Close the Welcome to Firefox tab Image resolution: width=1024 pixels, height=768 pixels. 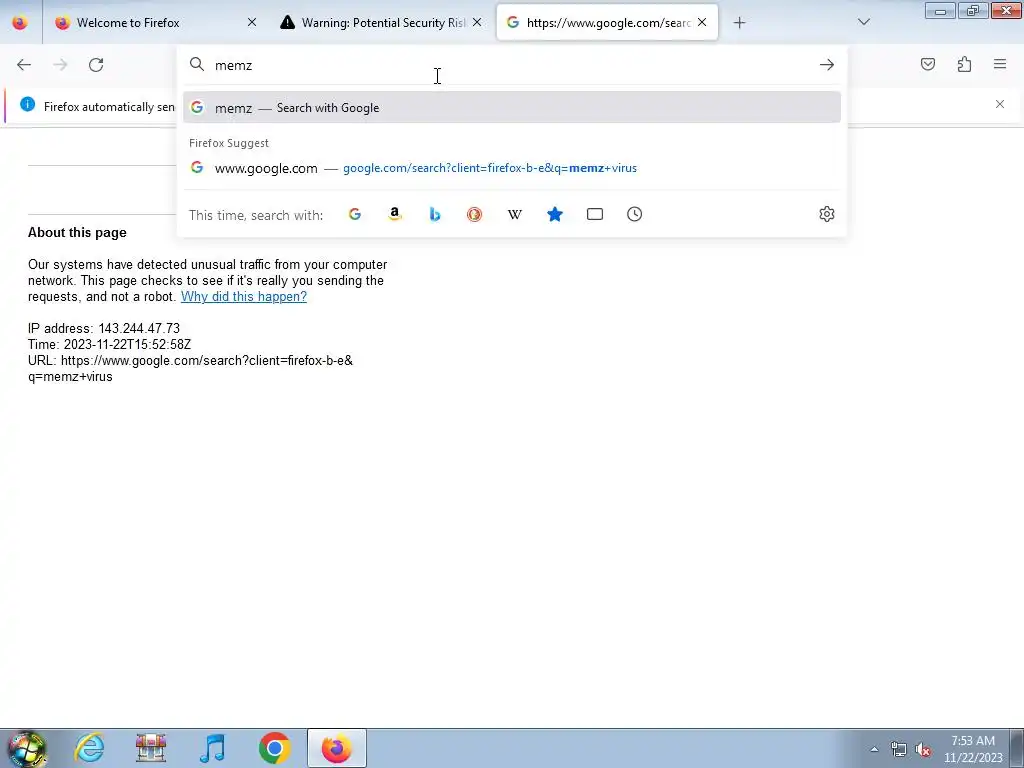point(252,22)
